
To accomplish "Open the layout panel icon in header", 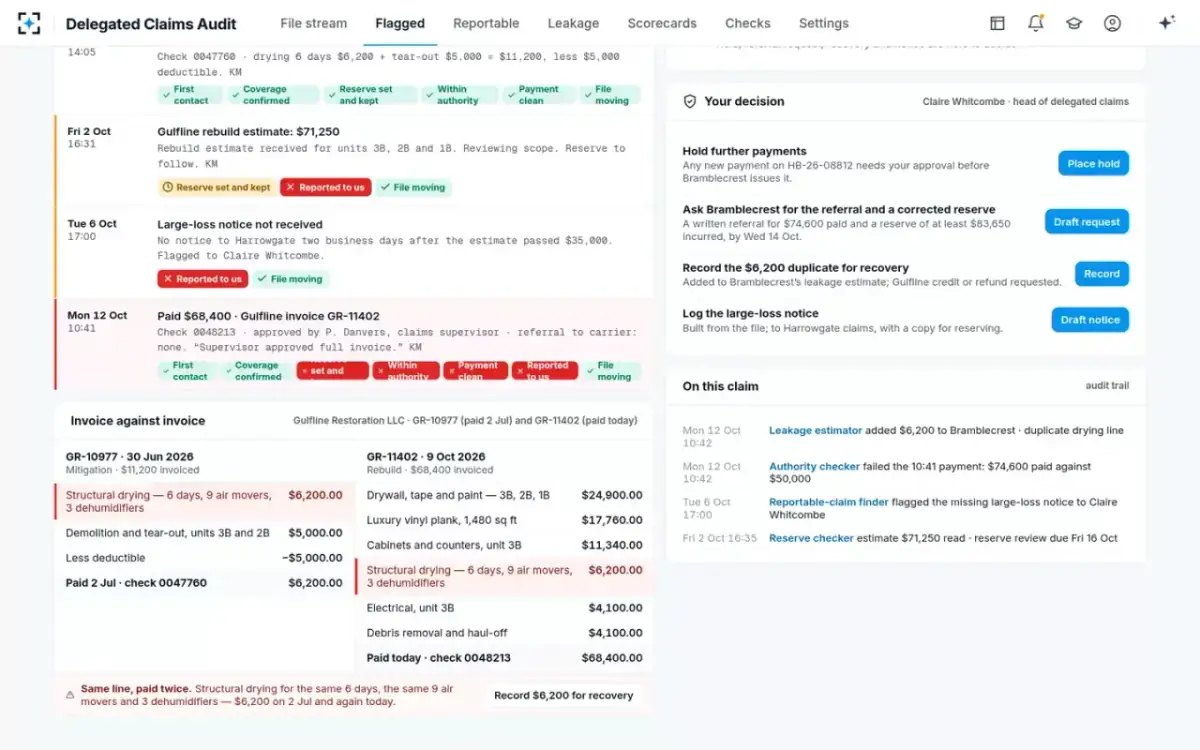I will pos(997,23).
